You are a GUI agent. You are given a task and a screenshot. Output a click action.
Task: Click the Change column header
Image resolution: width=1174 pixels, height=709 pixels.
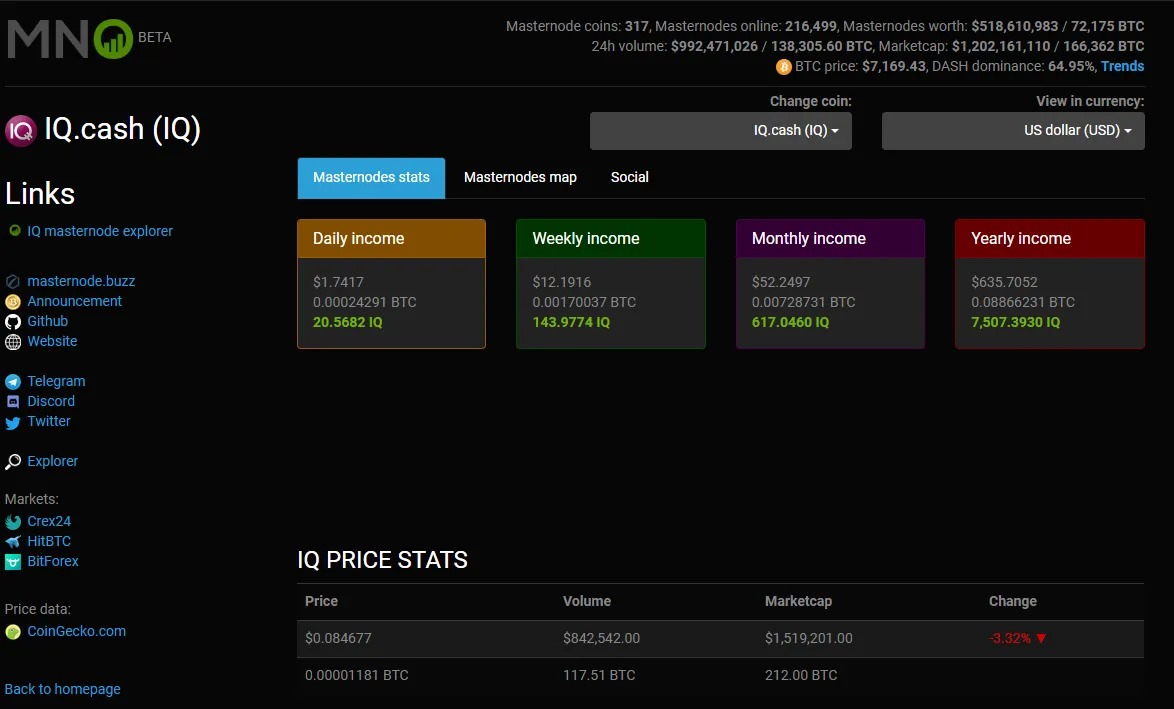tap(1012, 601)
